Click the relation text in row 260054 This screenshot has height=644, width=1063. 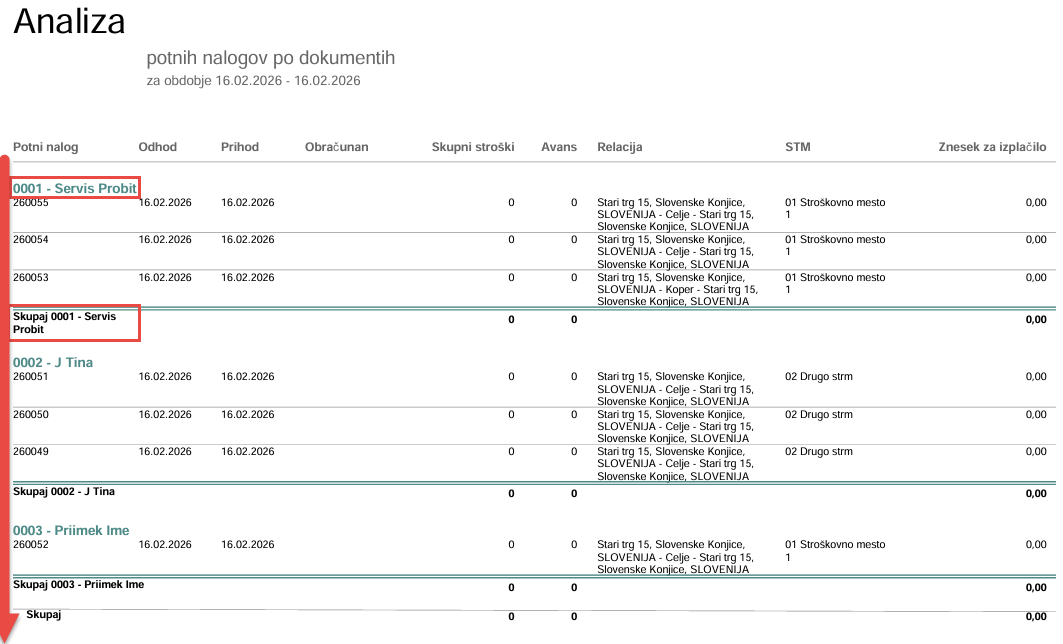point(675,252)
